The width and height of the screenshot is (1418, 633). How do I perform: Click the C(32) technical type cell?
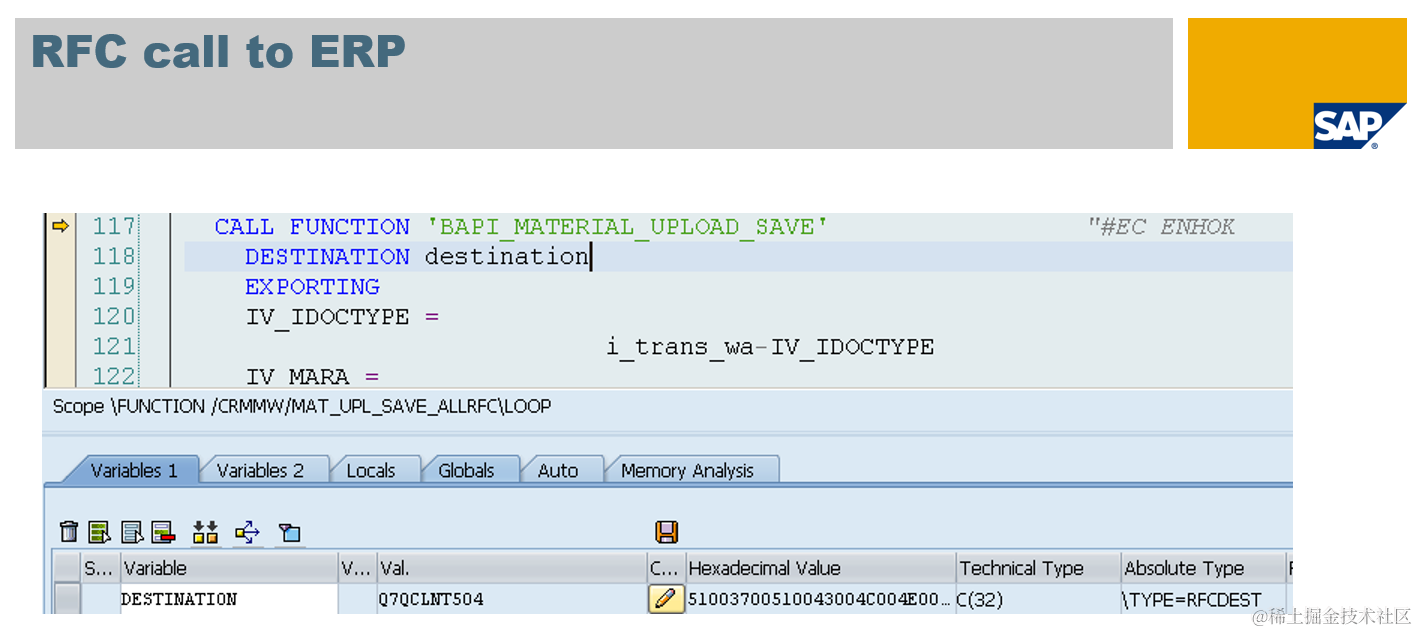click(1038, 599)
